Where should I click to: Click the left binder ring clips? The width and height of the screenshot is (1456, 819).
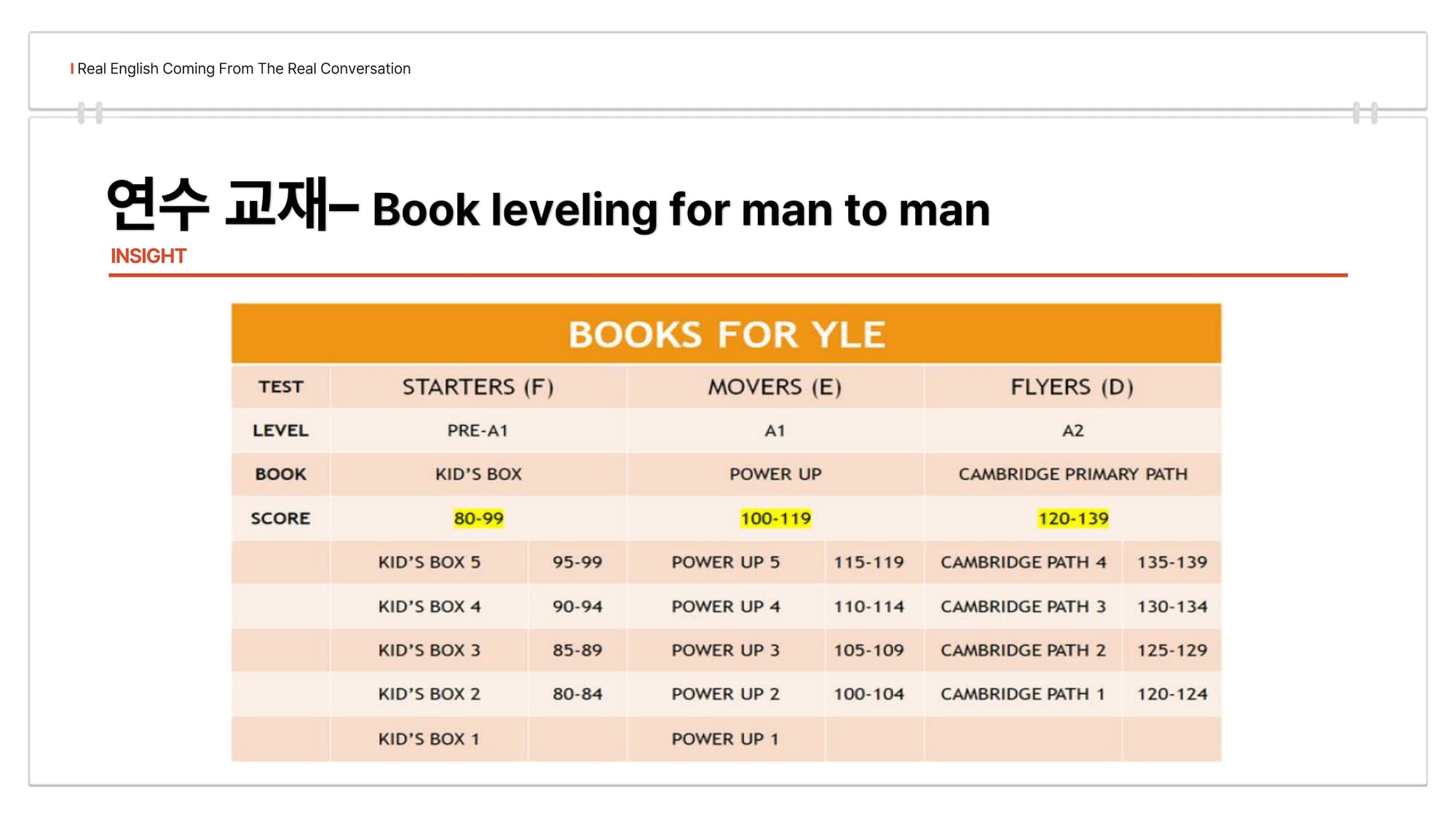pyautogui.click(x=90, y=113)
